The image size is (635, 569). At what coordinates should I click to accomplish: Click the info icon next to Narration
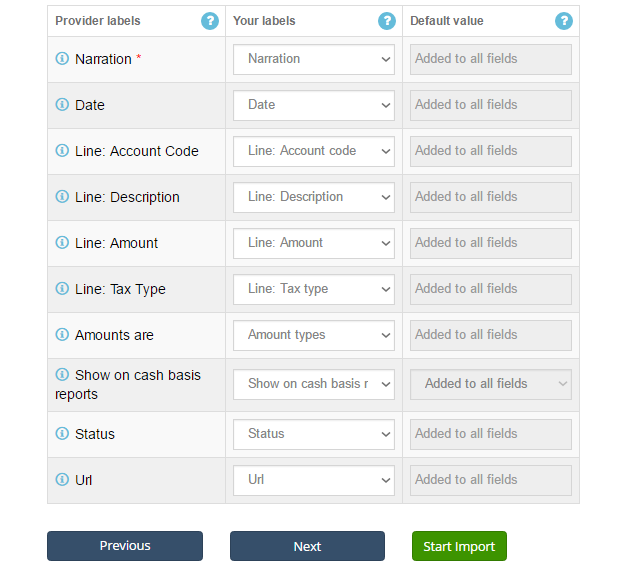(62, 59)
